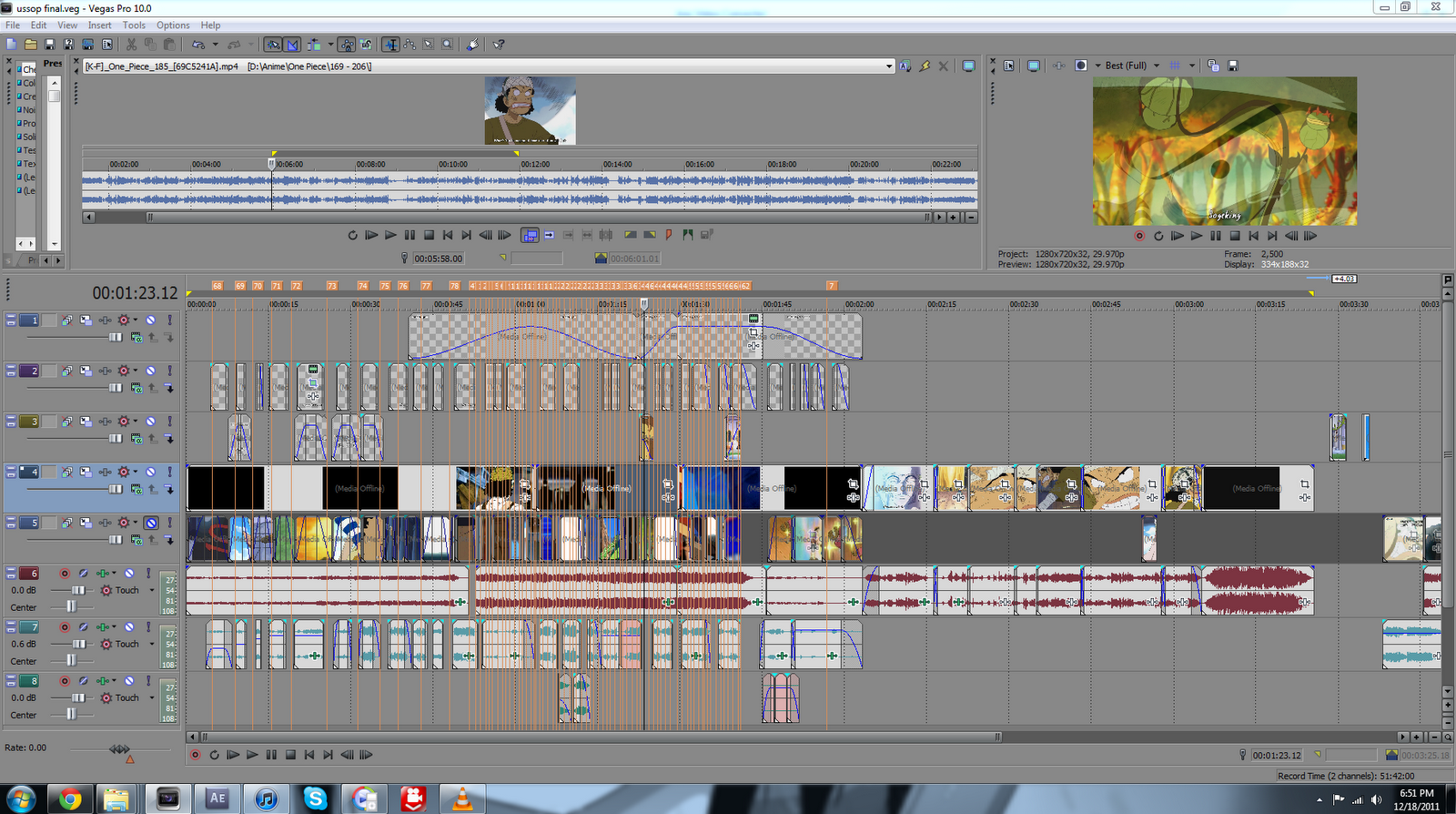
Task: Click timeline marker 68 on the ruler
Action: tap(217, 285)
